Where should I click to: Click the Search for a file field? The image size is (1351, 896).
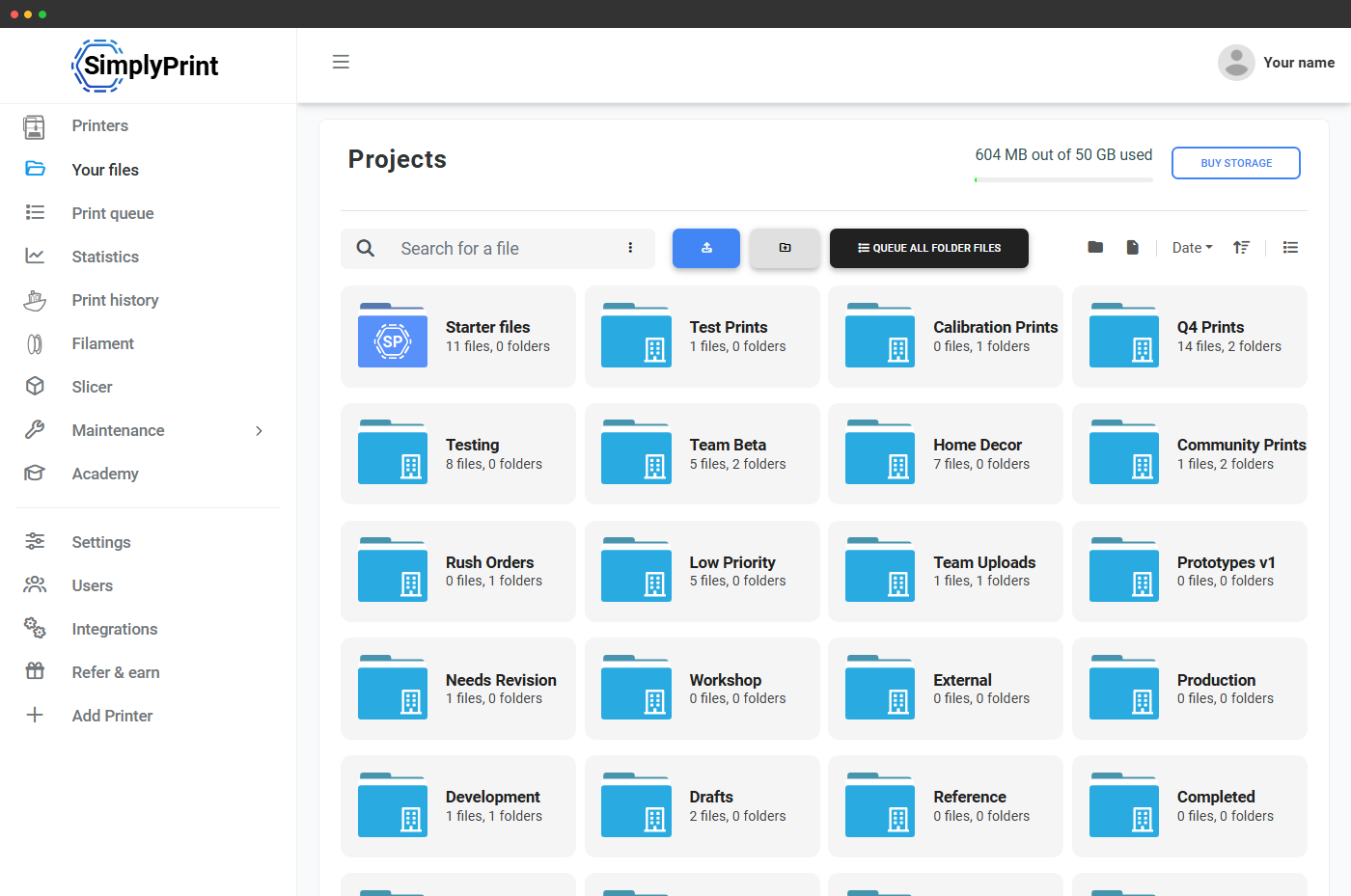498,249
